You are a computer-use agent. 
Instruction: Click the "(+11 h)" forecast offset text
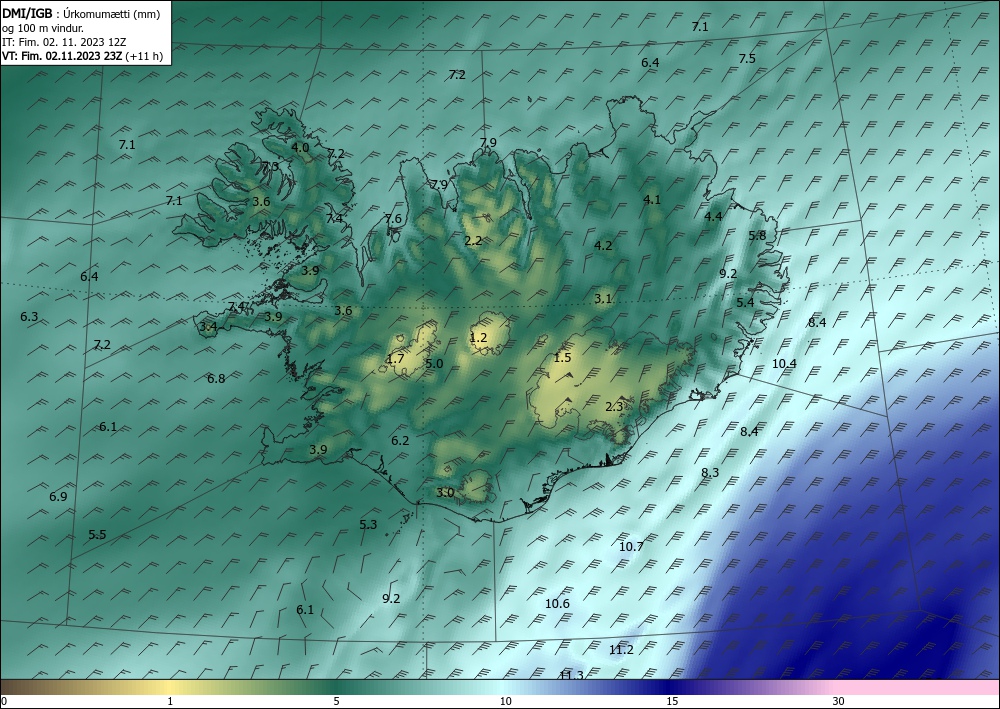tap(144, 56)
